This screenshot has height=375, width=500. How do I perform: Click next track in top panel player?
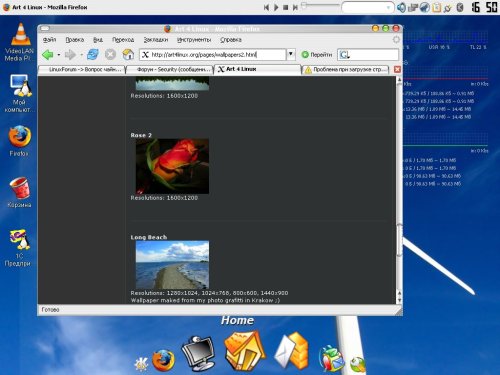[295, 7]
